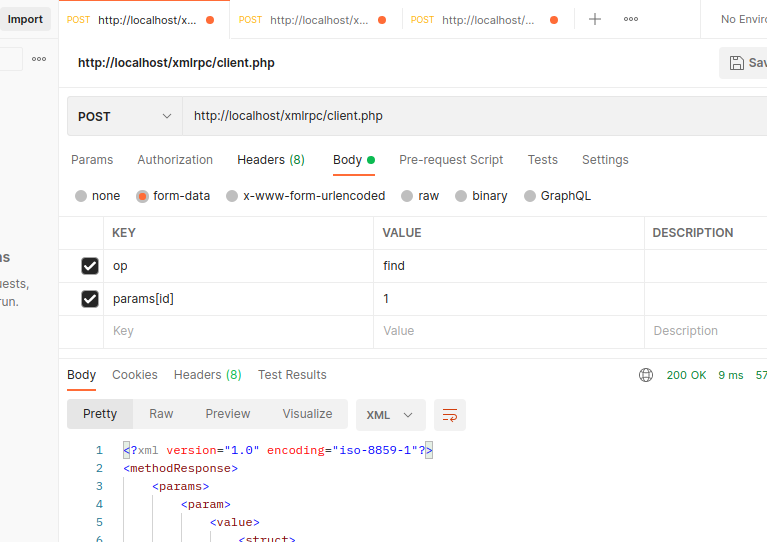Screen dimensions: 767x542
Task: Click the 'op' key cell
Action: [238, 266]
